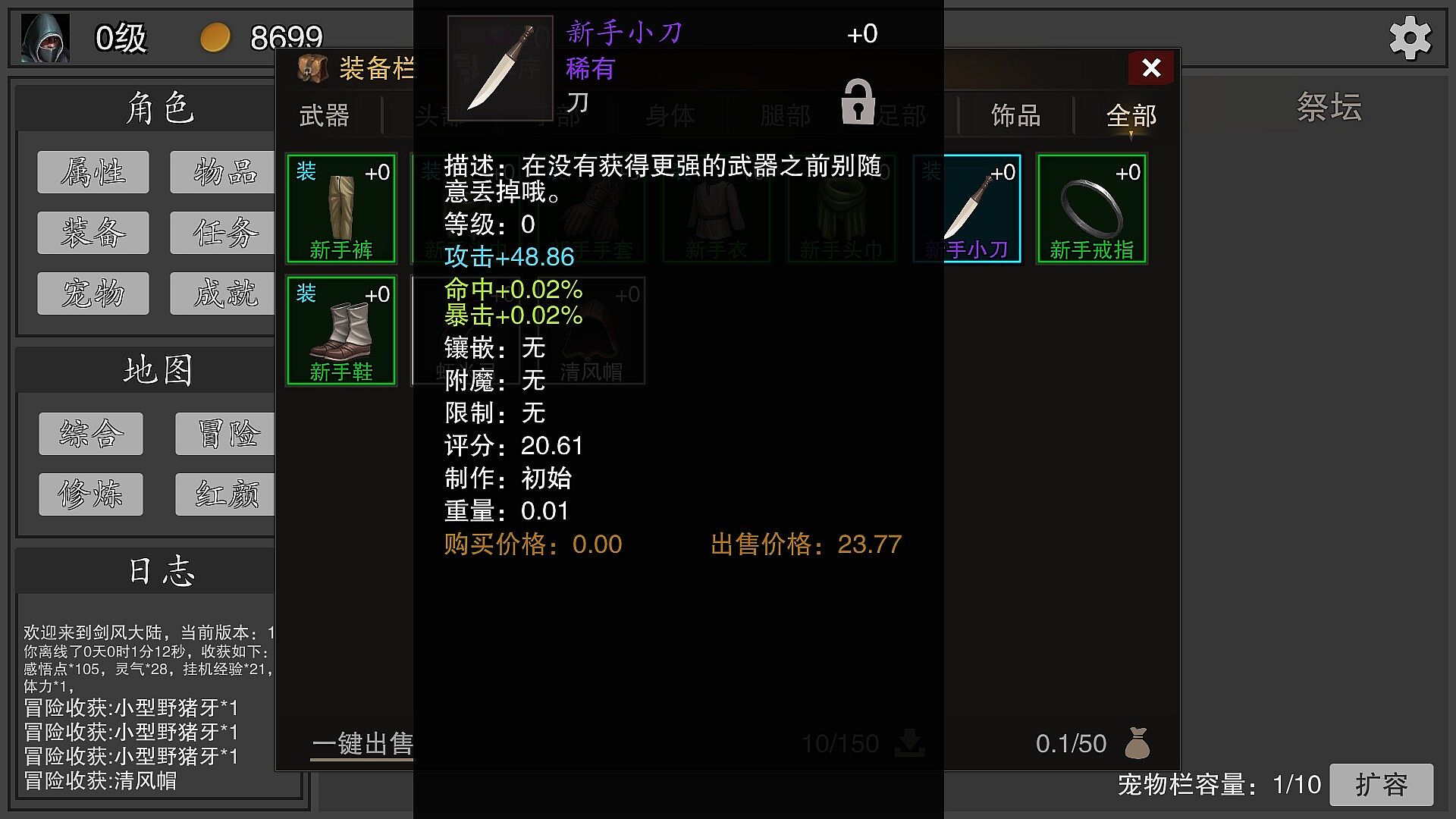Image resolution: width=1456 pixels, height=819 pixels.
Task: Click the 扩容 expand capacity button
Action: [1382, 784]
